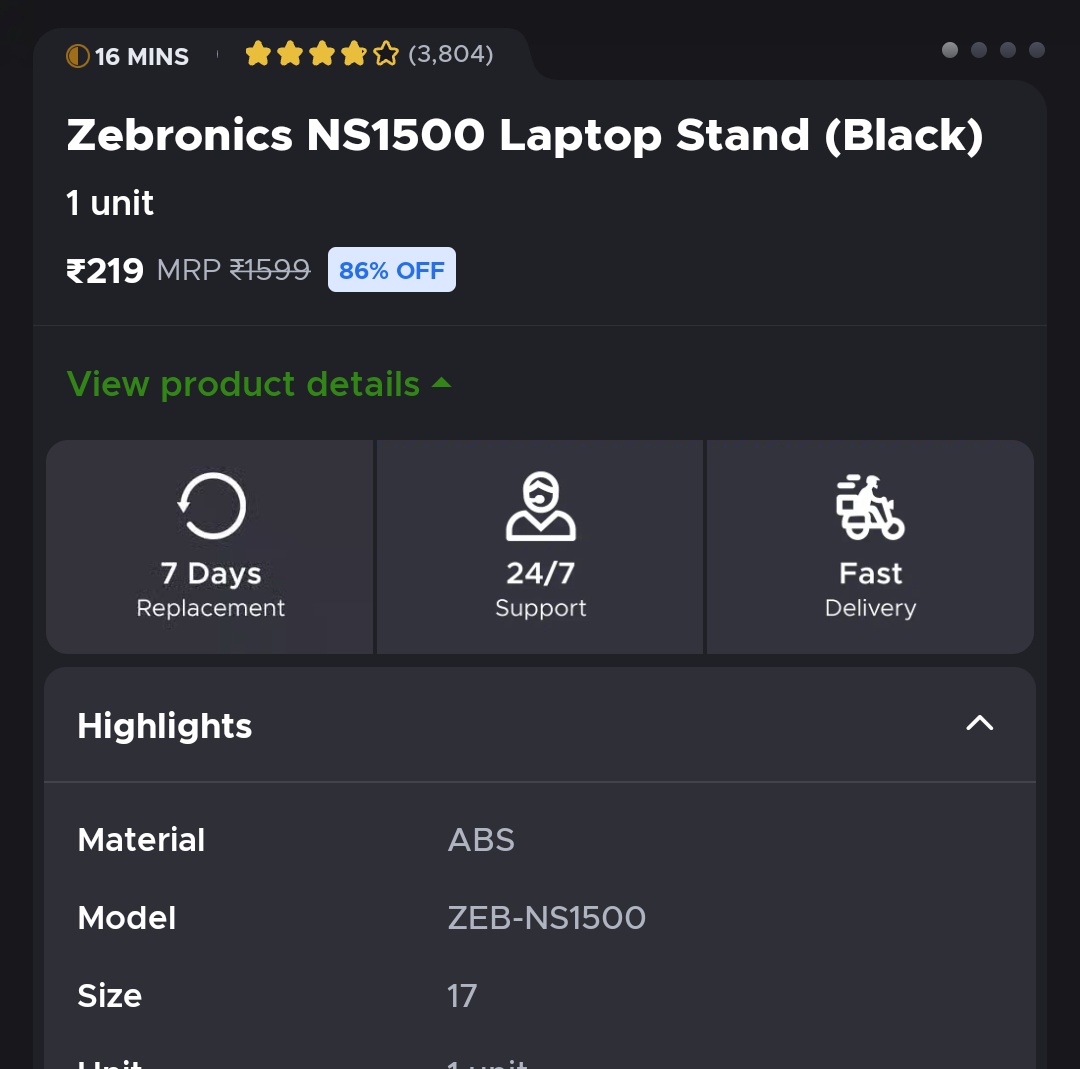Image resolution: width=1080 pixels, height=1069 pixels.
Task: Click the ₹219 selling price
Action: (x=105, y=270)
